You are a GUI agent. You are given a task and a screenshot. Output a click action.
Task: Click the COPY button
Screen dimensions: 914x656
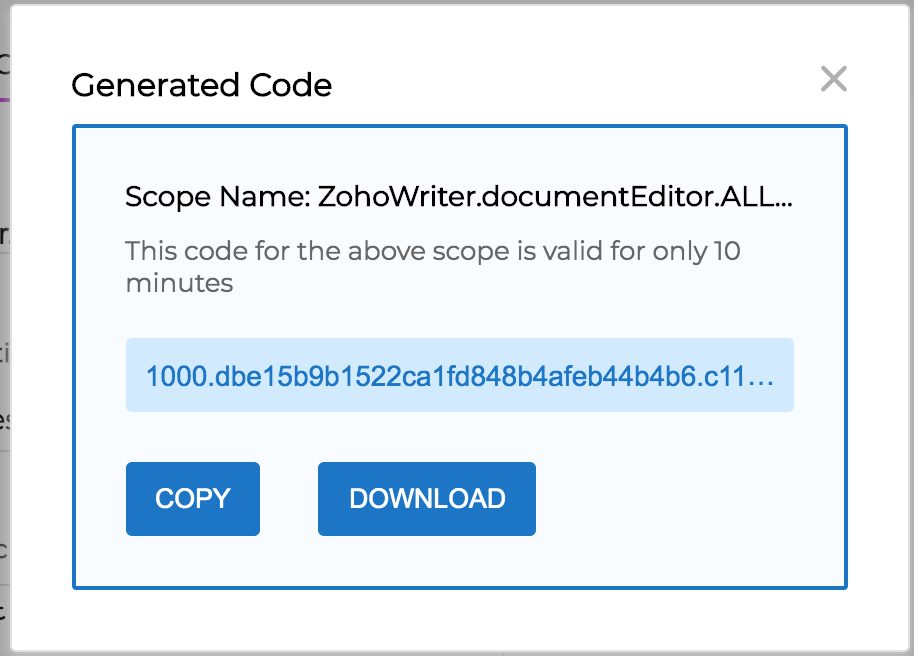[x=193, y=499]
